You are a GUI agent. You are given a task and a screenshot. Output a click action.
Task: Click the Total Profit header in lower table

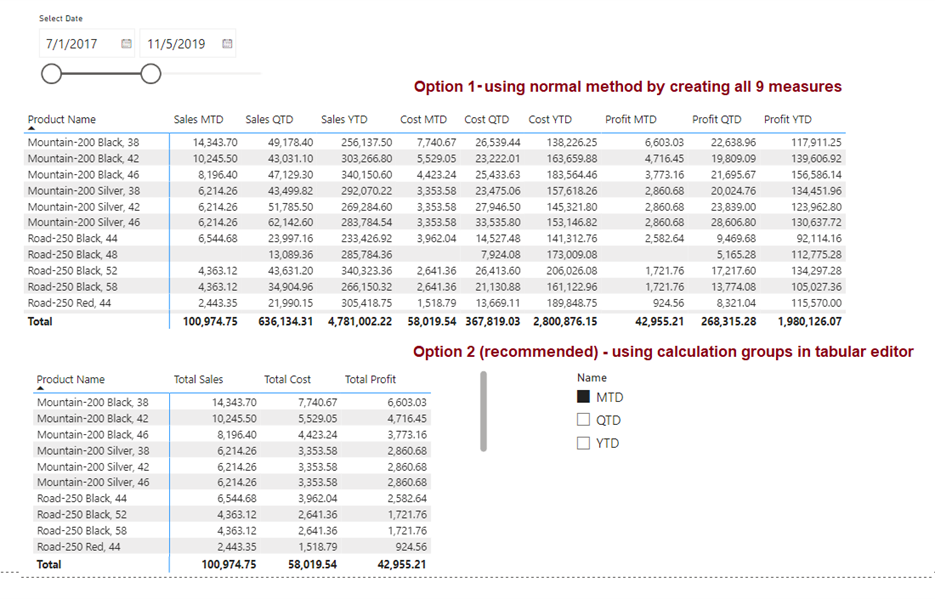370,380
